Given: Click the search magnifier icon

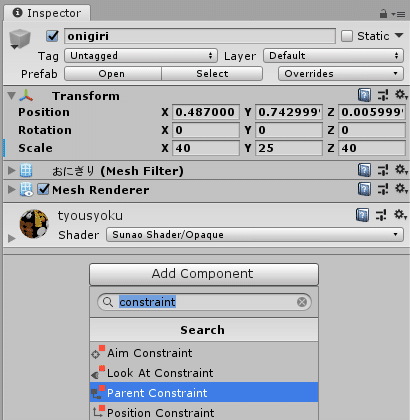Looking at the screenshot, I should click(108, 302).
